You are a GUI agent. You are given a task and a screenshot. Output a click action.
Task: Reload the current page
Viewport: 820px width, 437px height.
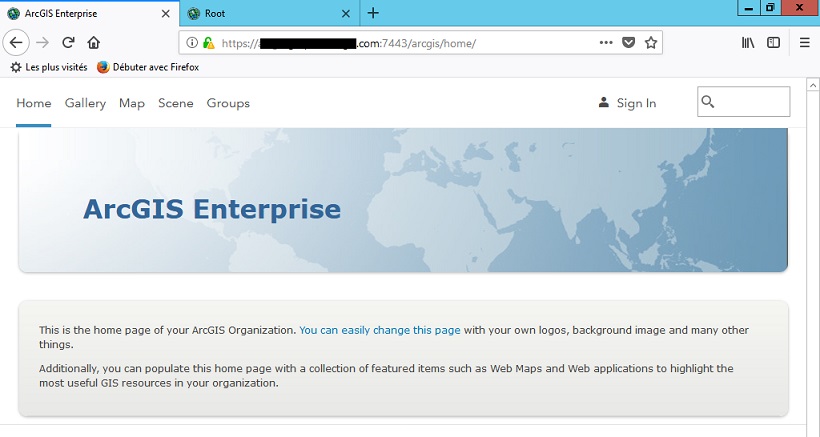coord(68,42)
